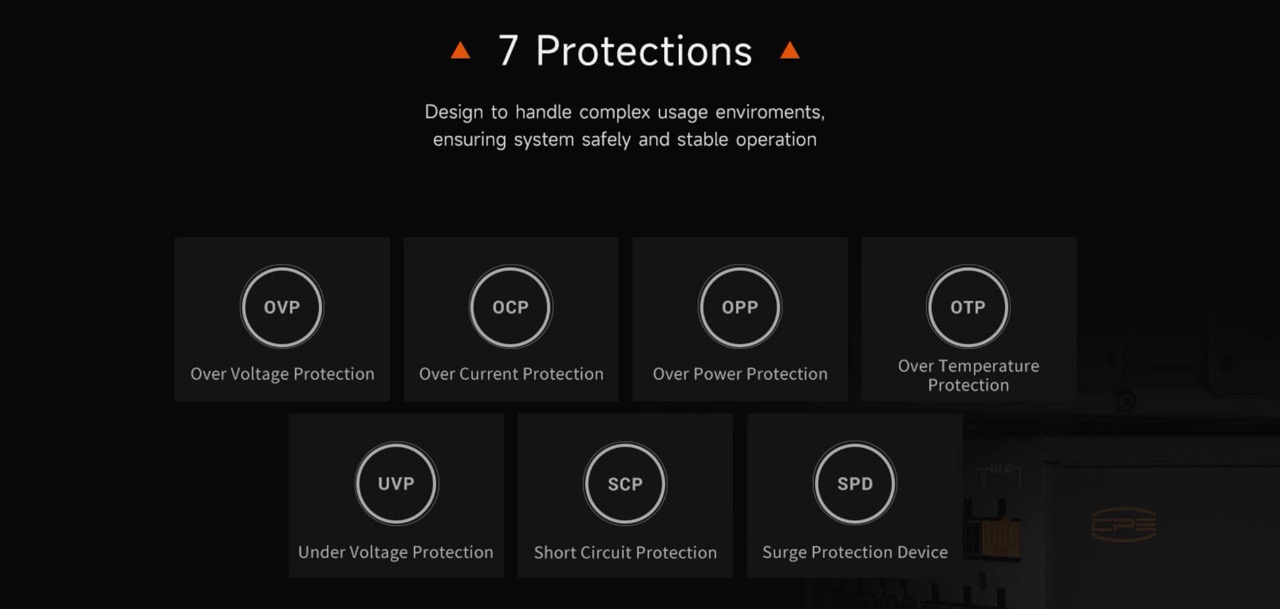
Task: Click the Under Voltage Protection label
Action: point(396,552)
